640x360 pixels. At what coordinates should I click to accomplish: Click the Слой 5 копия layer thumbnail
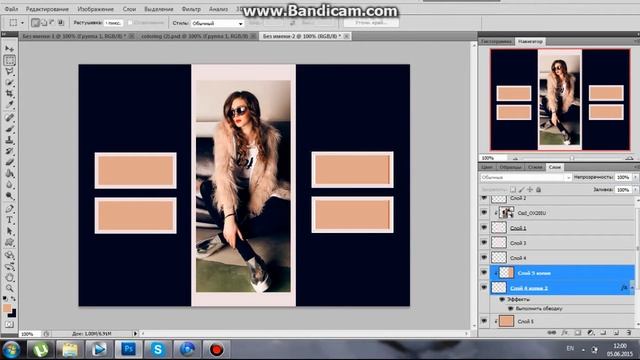(507, 273)
